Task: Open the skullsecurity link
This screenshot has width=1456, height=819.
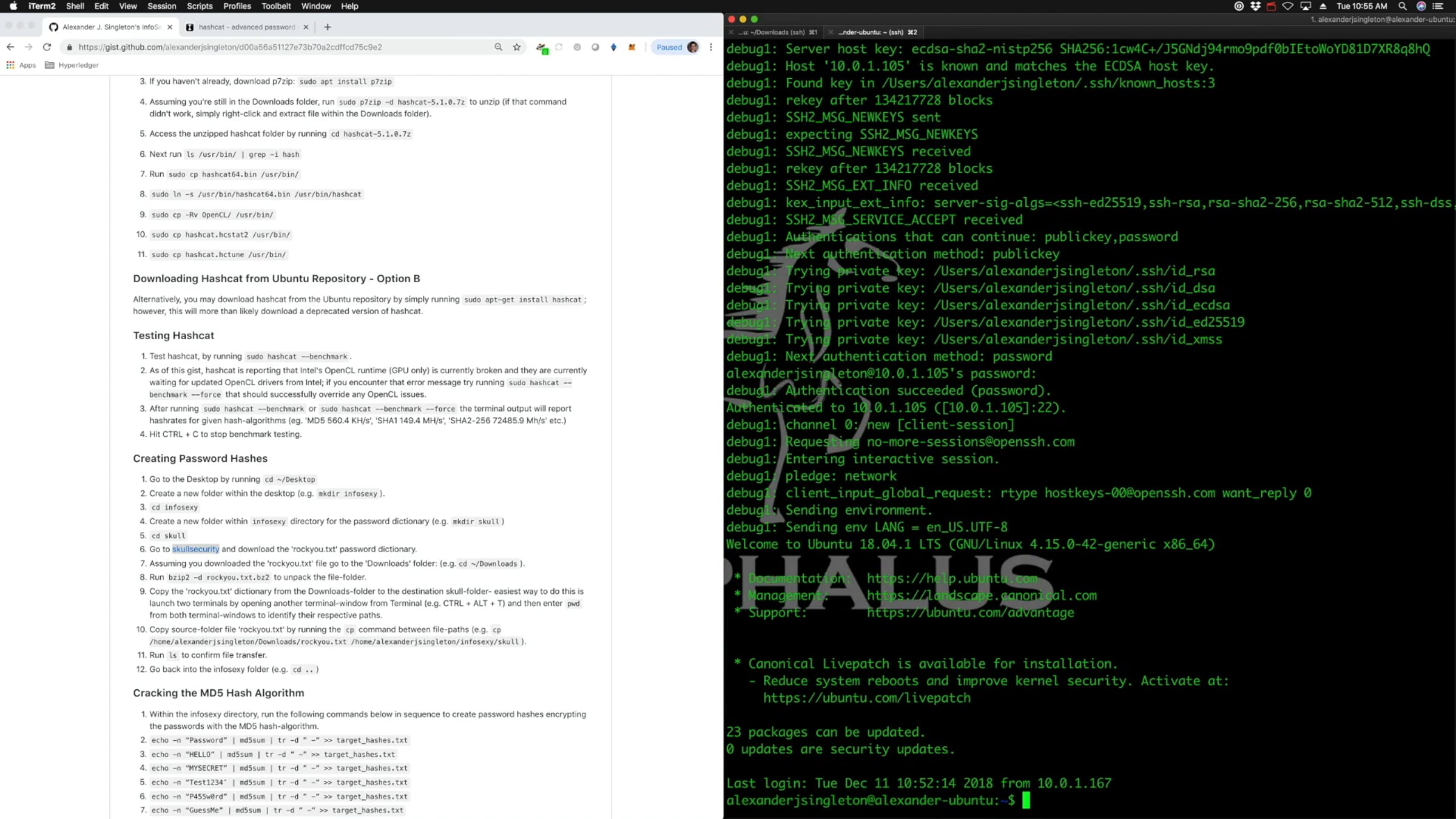Action: (195, 549)
